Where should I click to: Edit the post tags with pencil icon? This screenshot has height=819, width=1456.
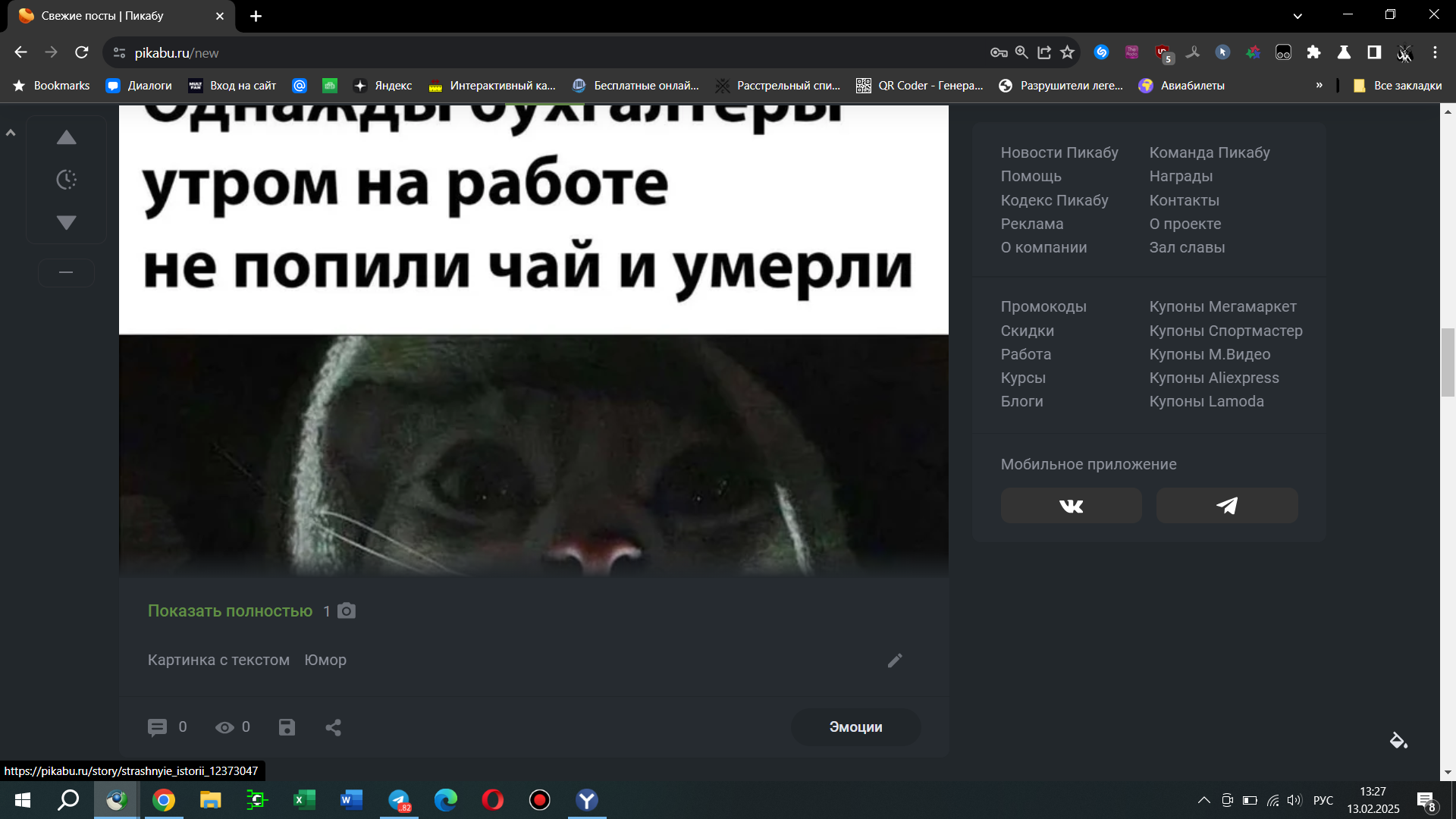(895, 661)
